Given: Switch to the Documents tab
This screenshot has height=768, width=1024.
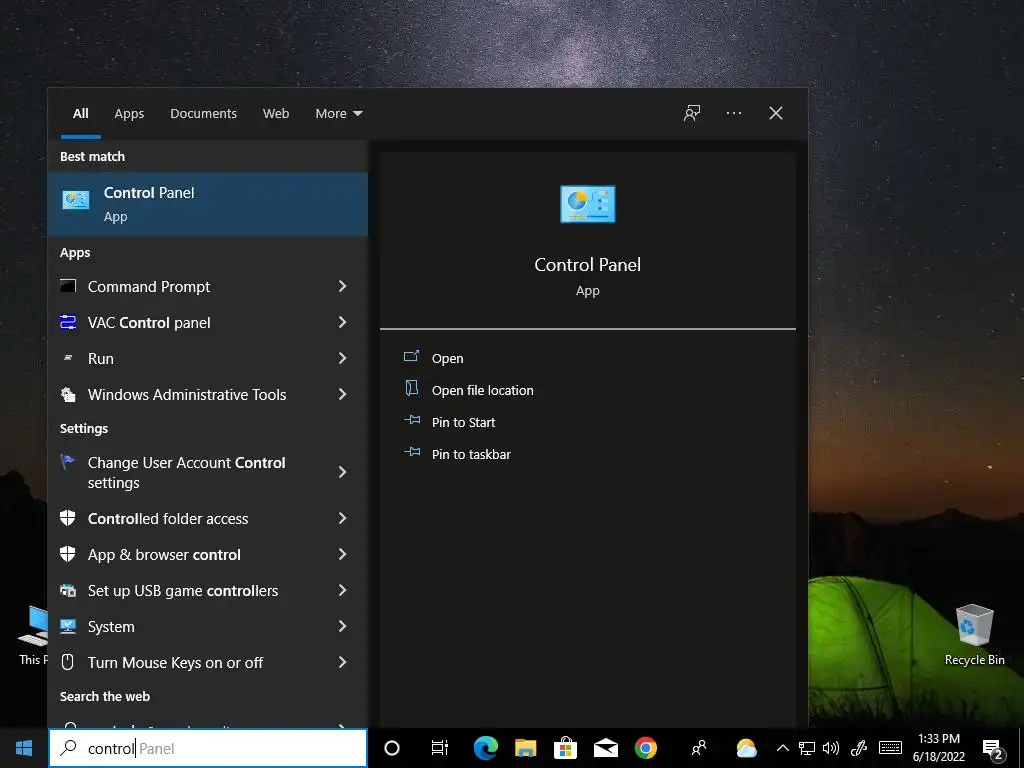Looking at the screenshot, I should (x=203, y=114).
